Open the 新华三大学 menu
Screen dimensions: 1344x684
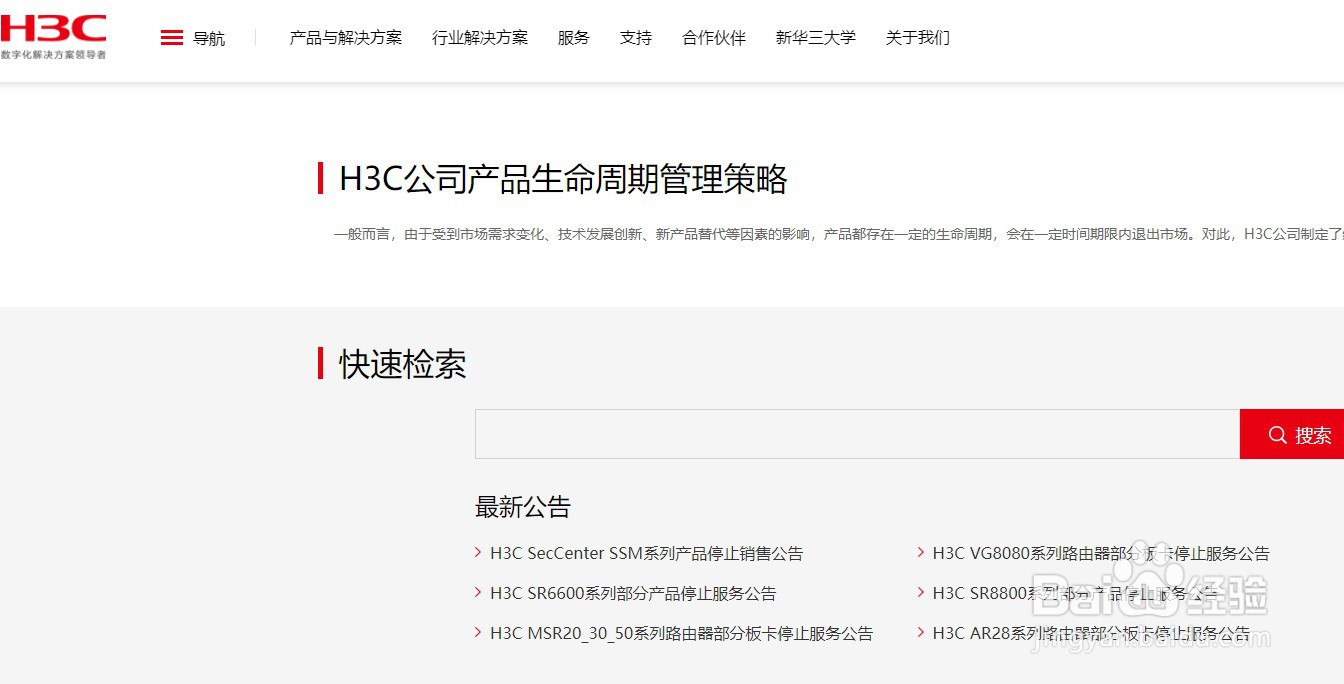click(816, 38)
